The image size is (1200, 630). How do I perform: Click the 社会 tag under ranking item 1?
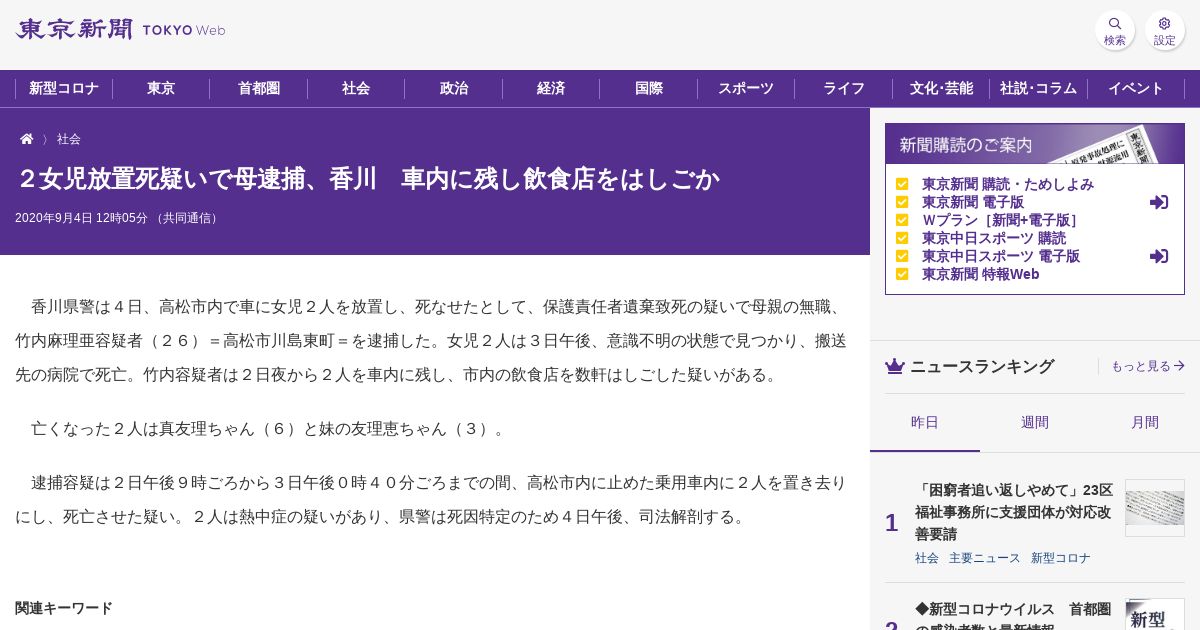click(x=927, y=558)
